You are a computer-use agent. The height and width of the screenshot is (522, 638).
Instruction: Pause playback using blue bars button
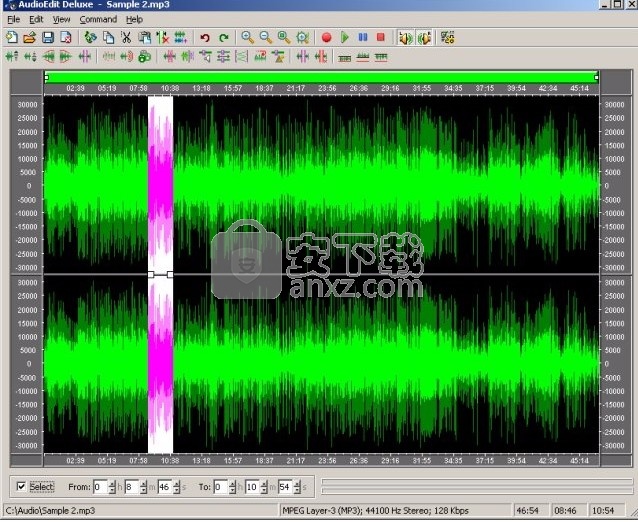[363, 37]
